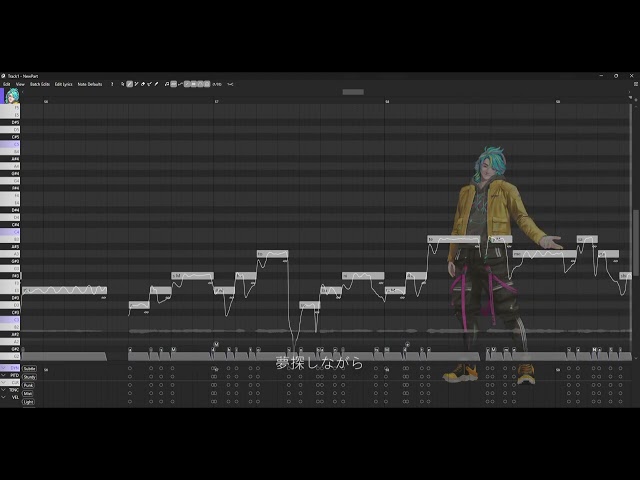Click the singer portrait thumbnail
The height and width of the screenshot is (480, 640).
pyautogui.click(x=12, y=96)
